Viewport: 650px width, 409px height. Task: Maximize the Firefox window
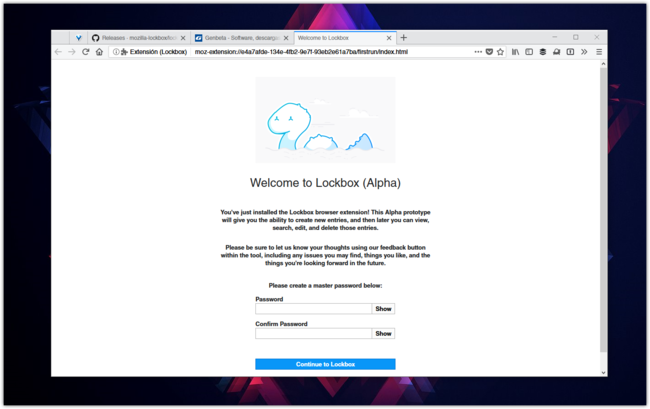coord(576,37)
